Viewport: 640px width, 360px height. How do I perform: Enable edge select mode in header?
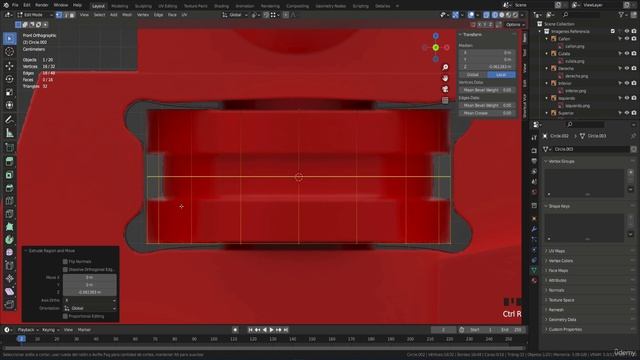65,15
